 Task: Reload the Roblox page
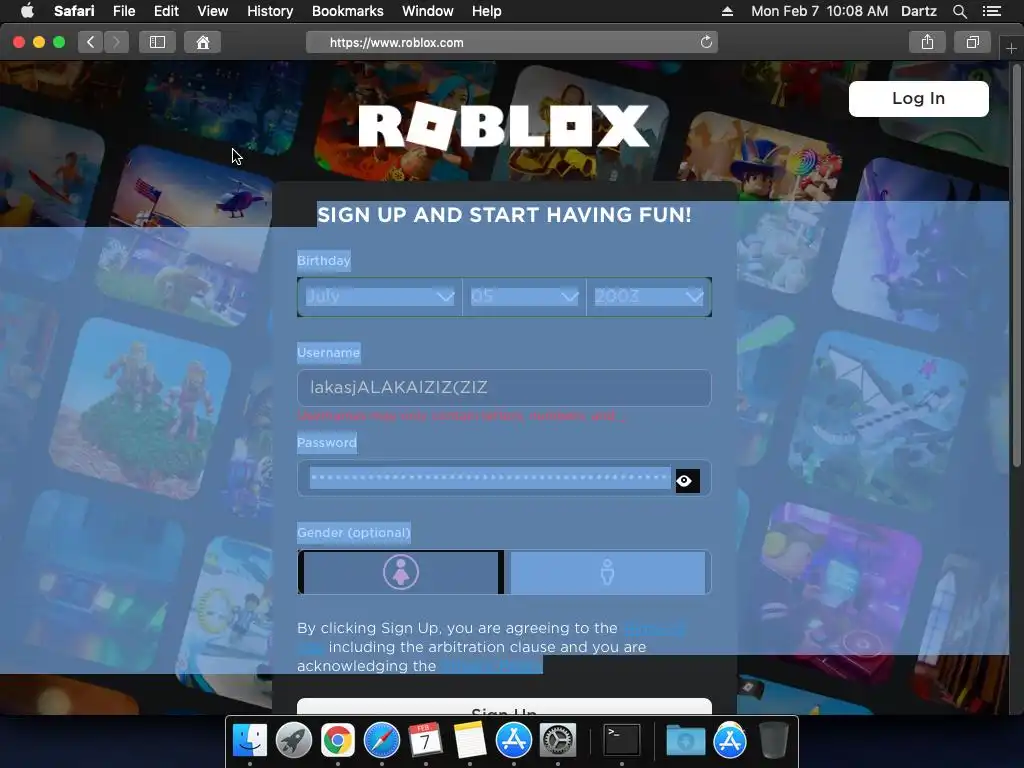pos(706,42)
